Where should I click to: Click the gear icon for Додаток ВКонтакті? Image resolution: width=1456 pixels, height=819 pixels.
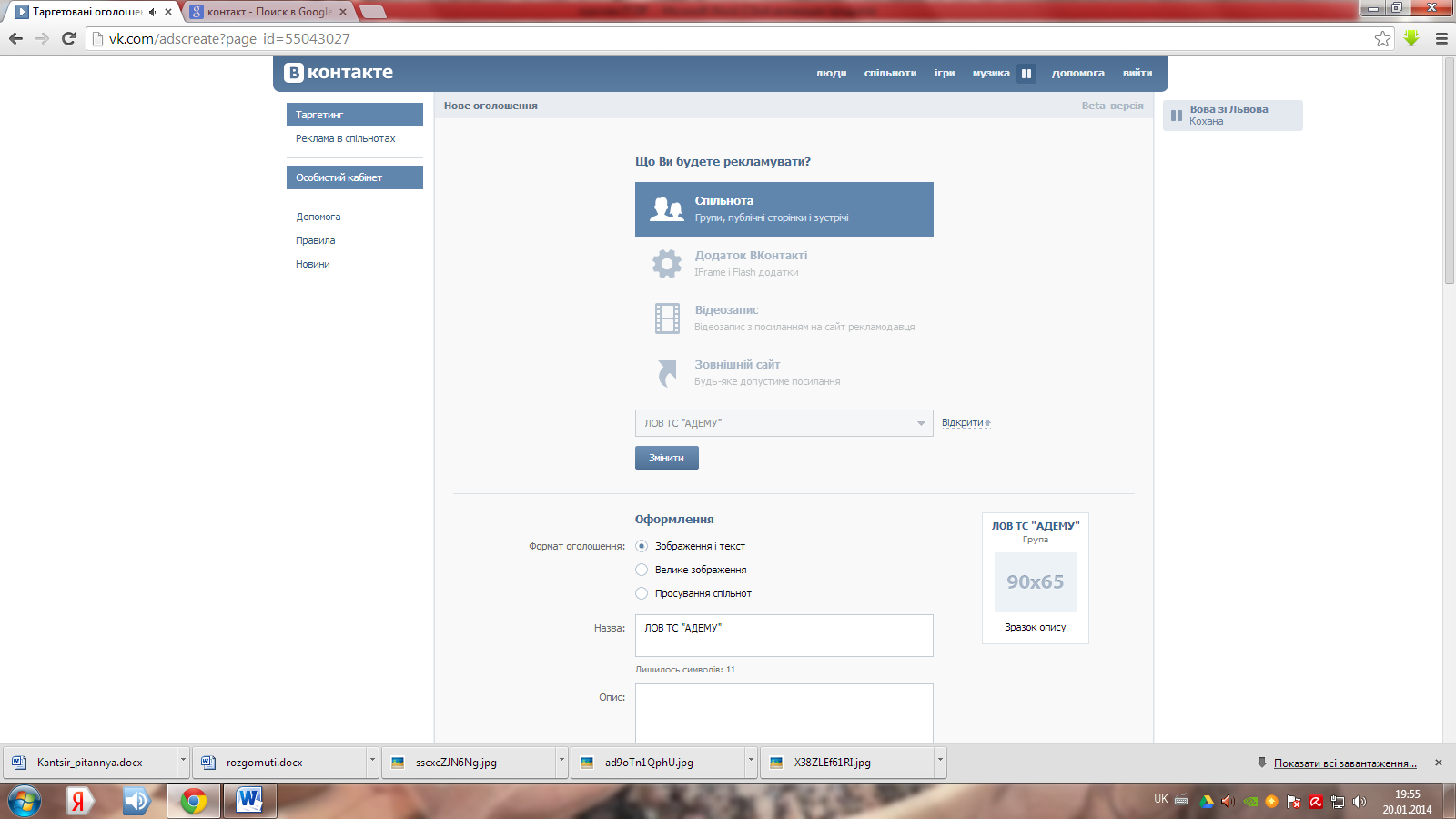[x=666, y=264]
